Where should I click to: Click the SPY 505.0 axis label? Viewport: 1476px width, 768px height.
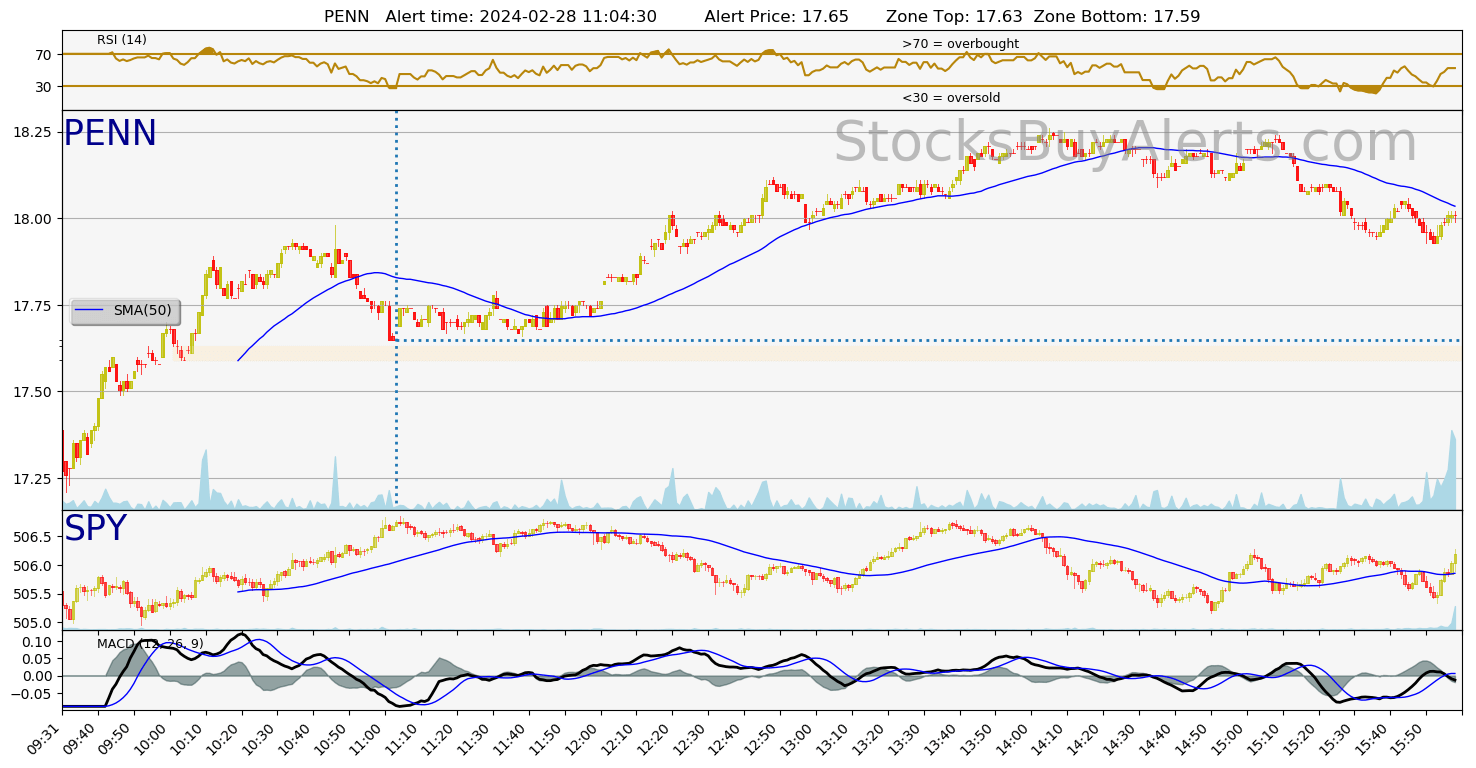(x=34, y=623)
